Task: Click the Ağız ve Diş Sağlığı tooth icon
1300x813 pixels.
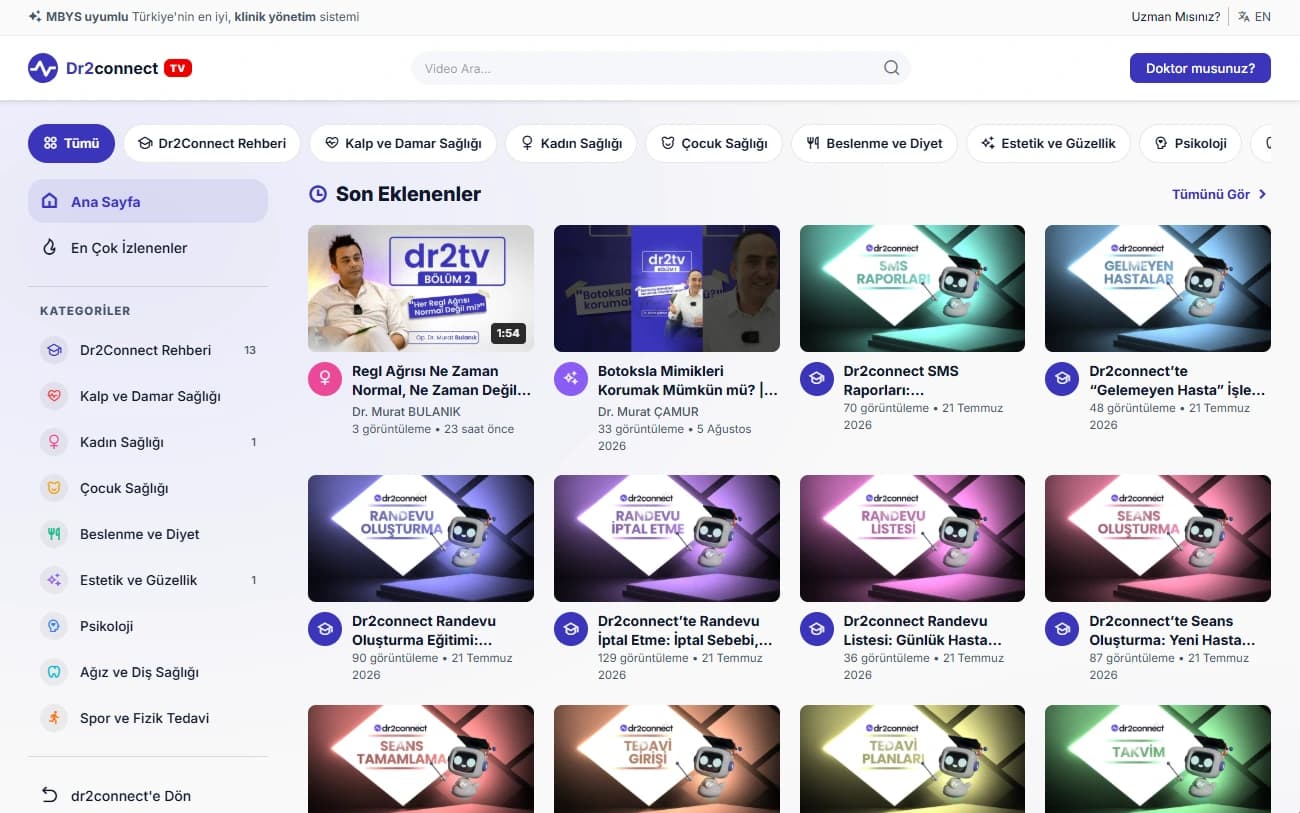Action: tap(54, 672)
